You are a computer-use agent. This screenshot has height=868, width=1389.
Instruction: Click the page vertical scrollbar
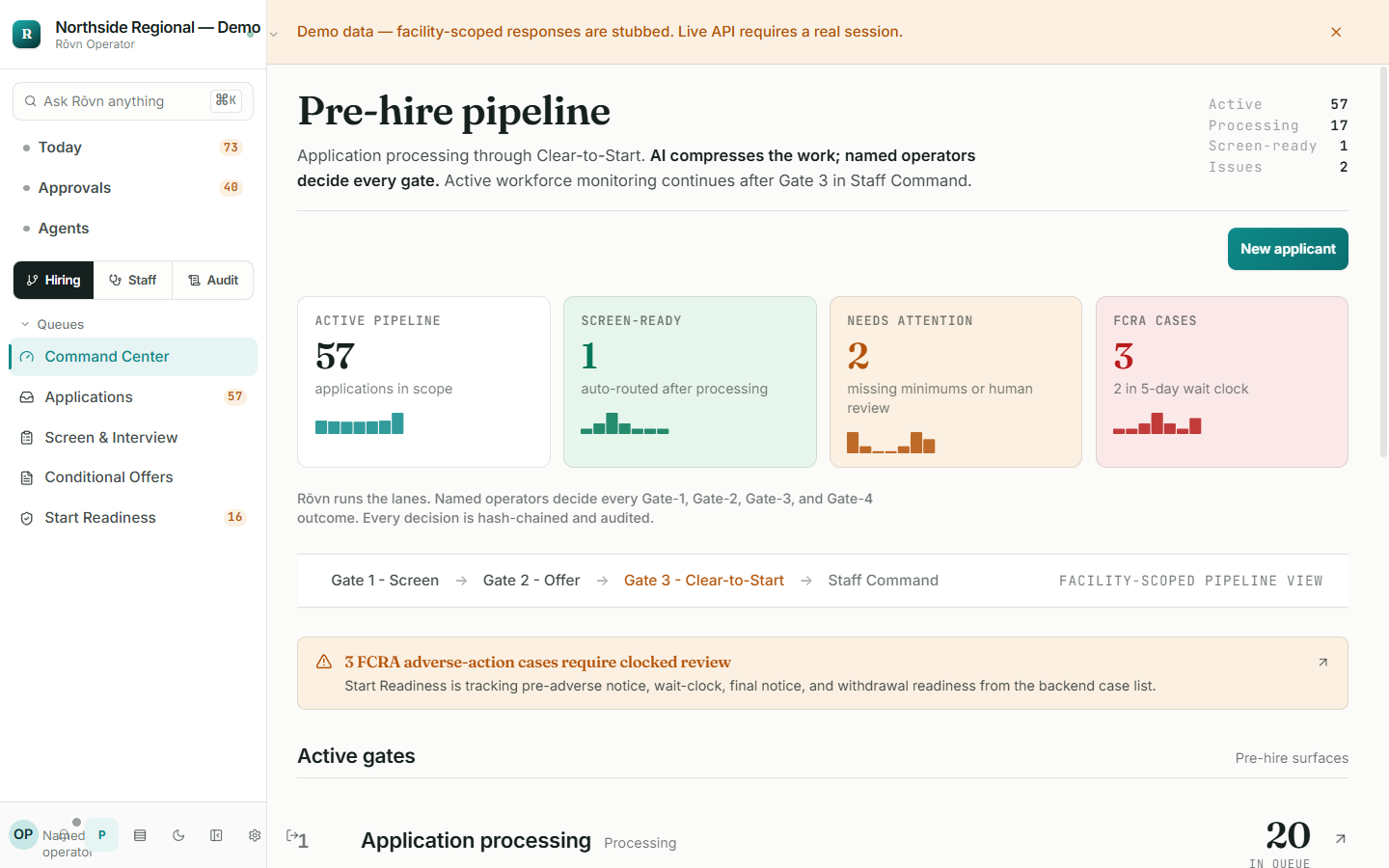coord(1383,262)
